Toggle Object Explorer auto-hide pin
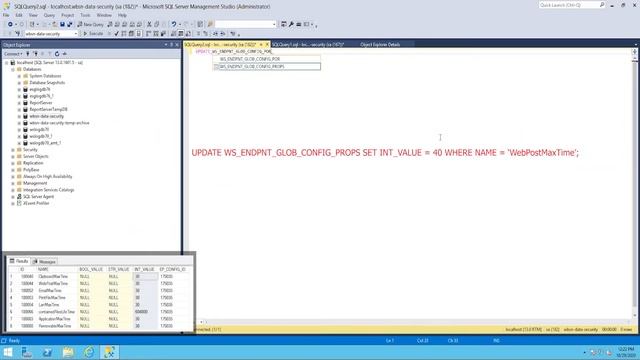 click(x=171, y=44)
